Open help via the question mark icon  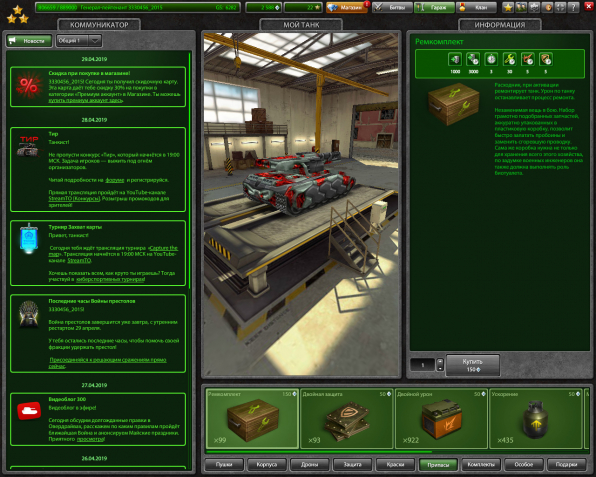[574, 7]
